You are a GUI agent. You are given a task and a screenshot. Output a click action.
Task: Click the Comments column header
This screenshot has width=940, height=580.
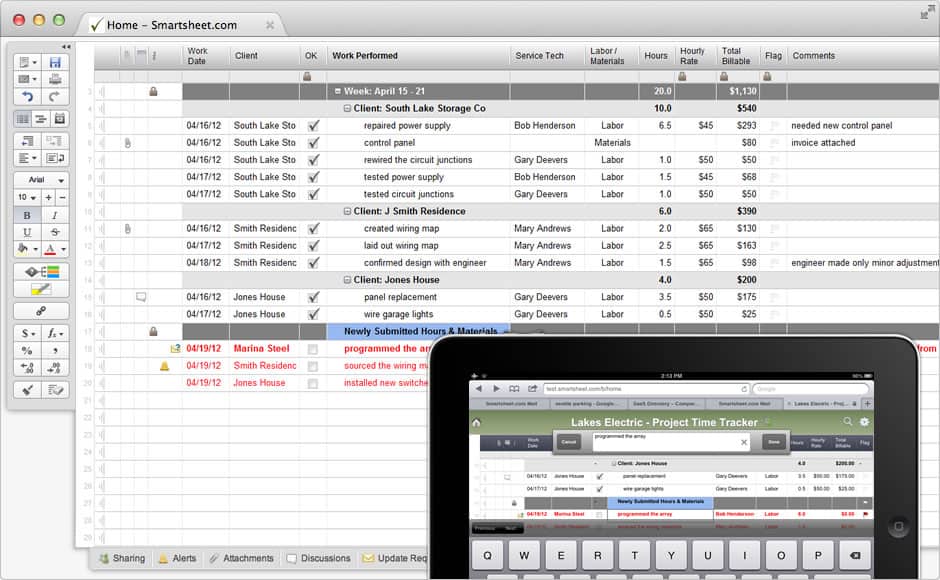point(813,56)
